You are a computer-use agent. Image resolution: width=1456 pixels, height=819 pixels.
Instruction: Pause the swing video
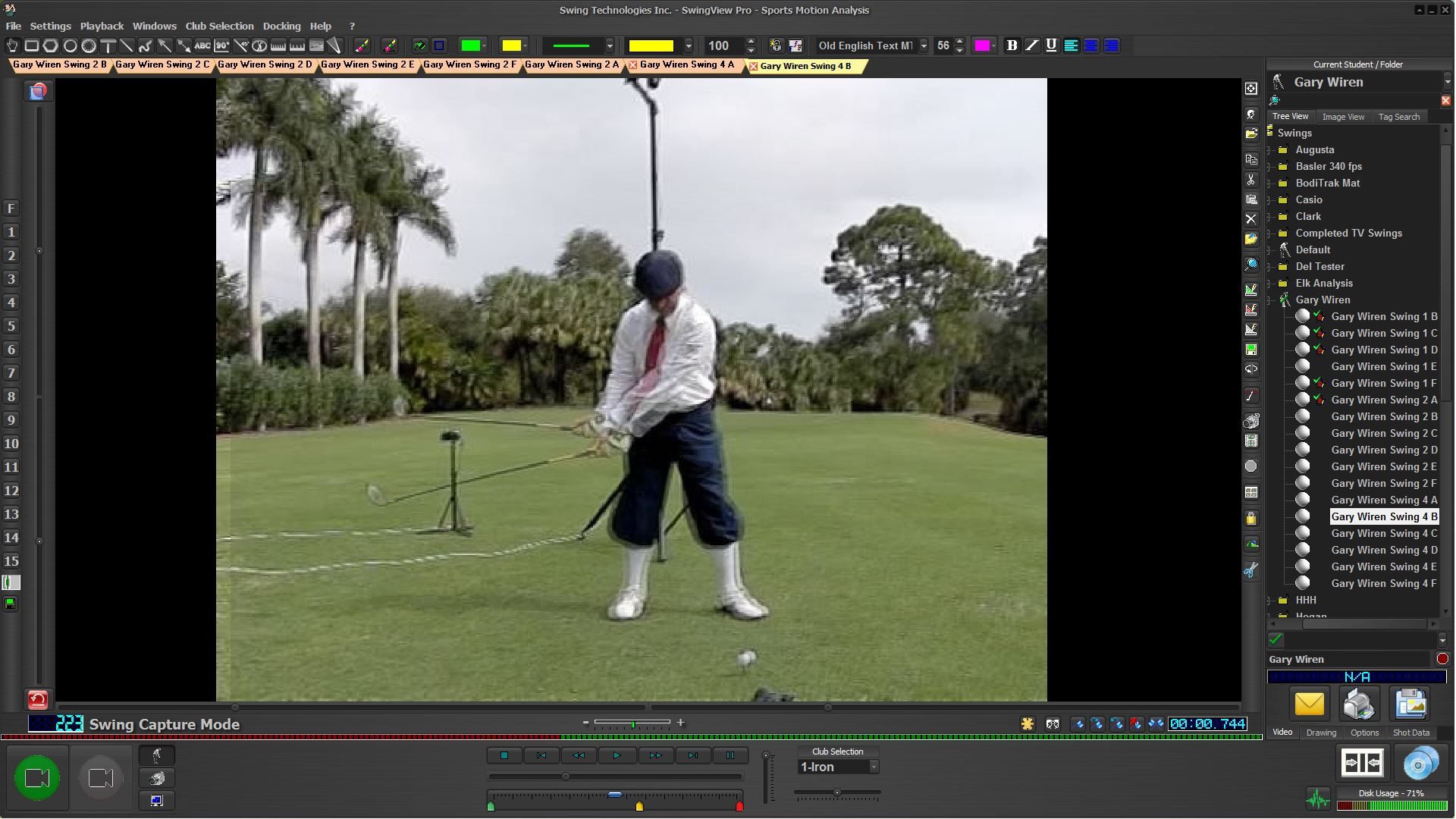(730, 755)
